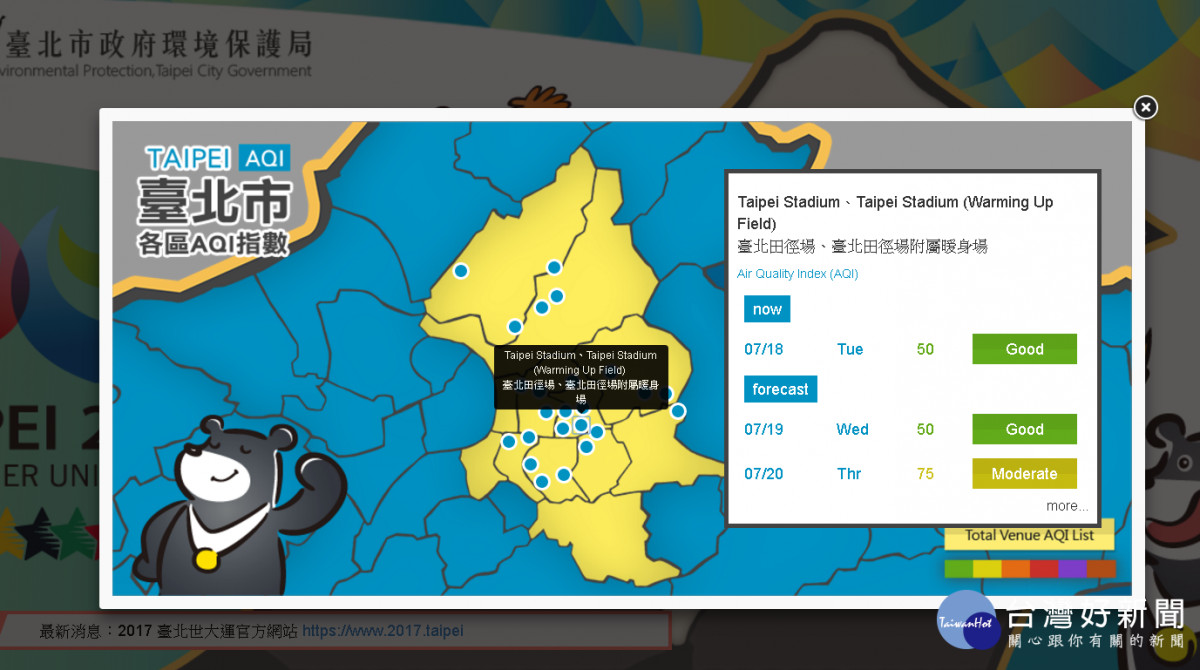
Task: Open the more... link in the AQI panel
Action: click(x=1067, y=506)
